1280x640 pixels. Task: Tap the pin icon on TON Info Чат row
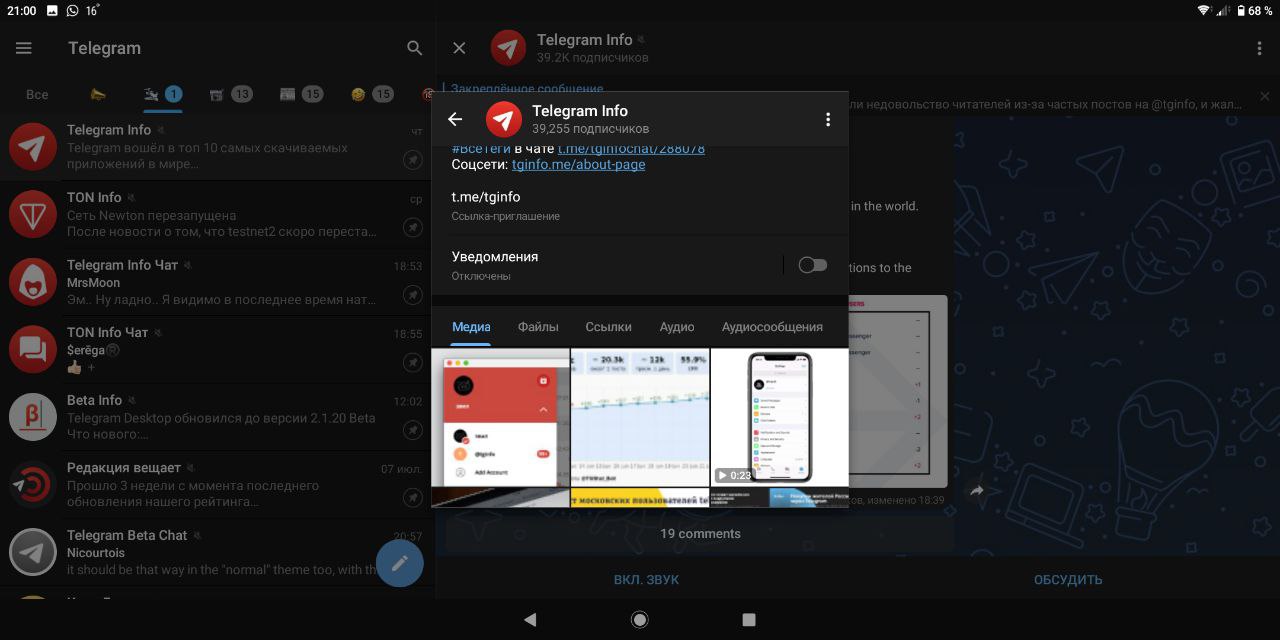point(413,362)
